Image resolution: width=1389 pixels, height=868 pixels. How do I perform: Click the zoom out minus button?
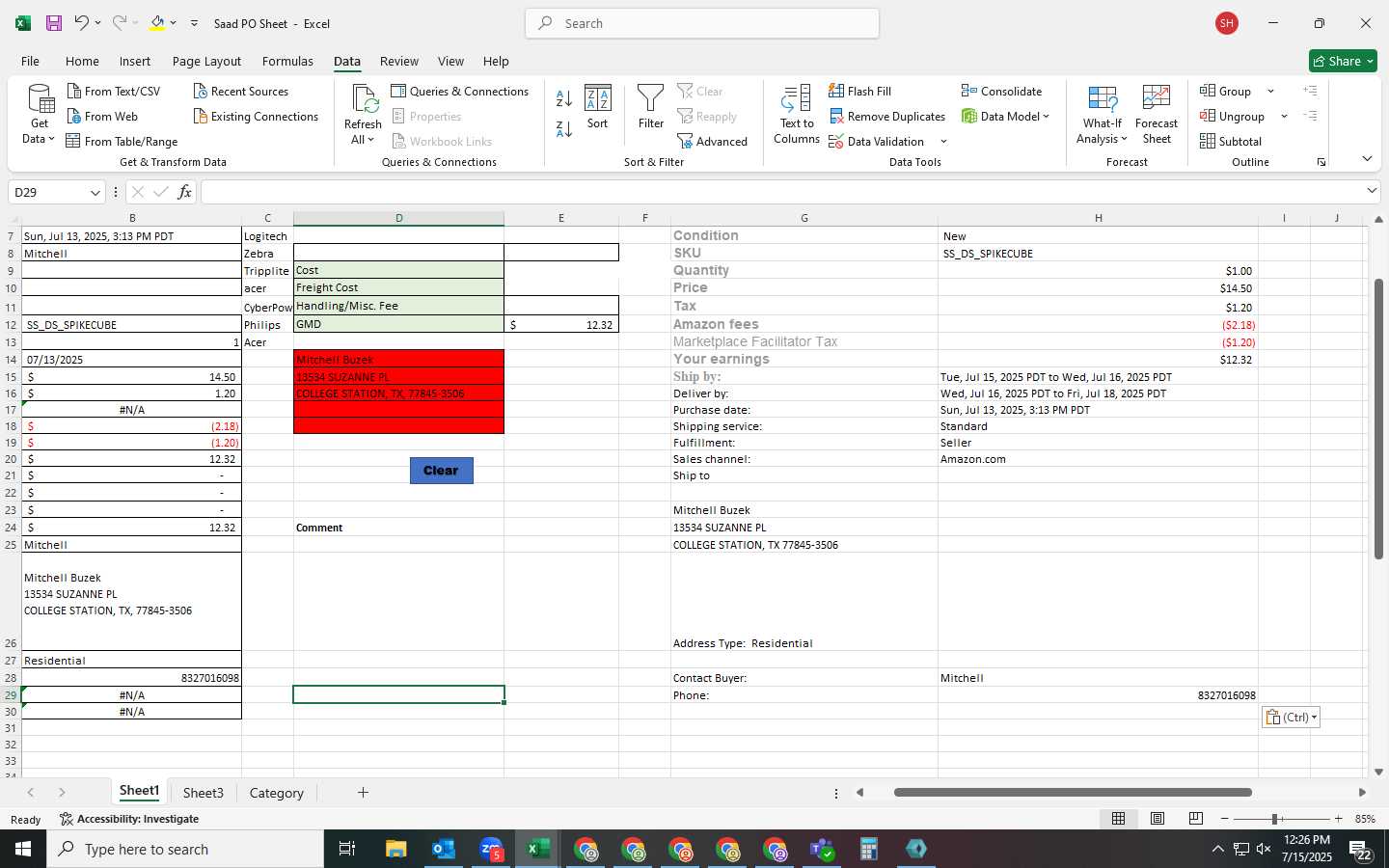[1225, 819]
